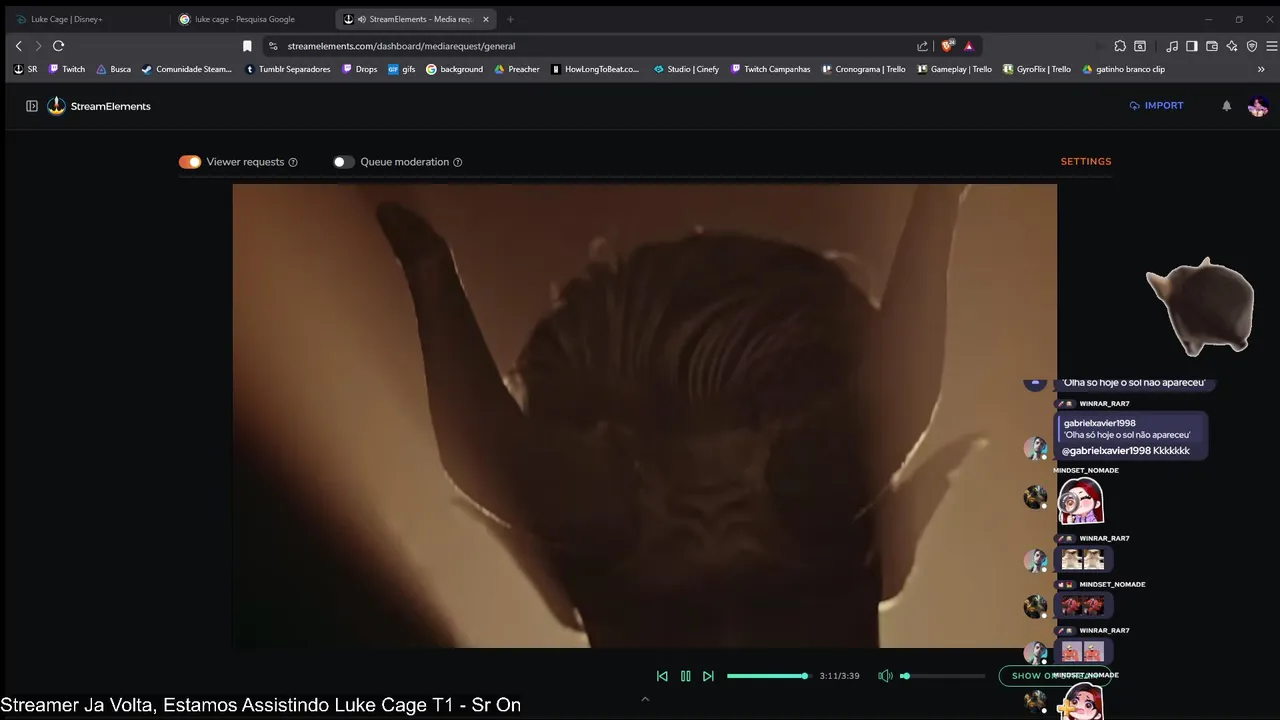Click the IMPORT button
The height and width of the screenshot is (720, 1280).
(x=1156, y=105)
